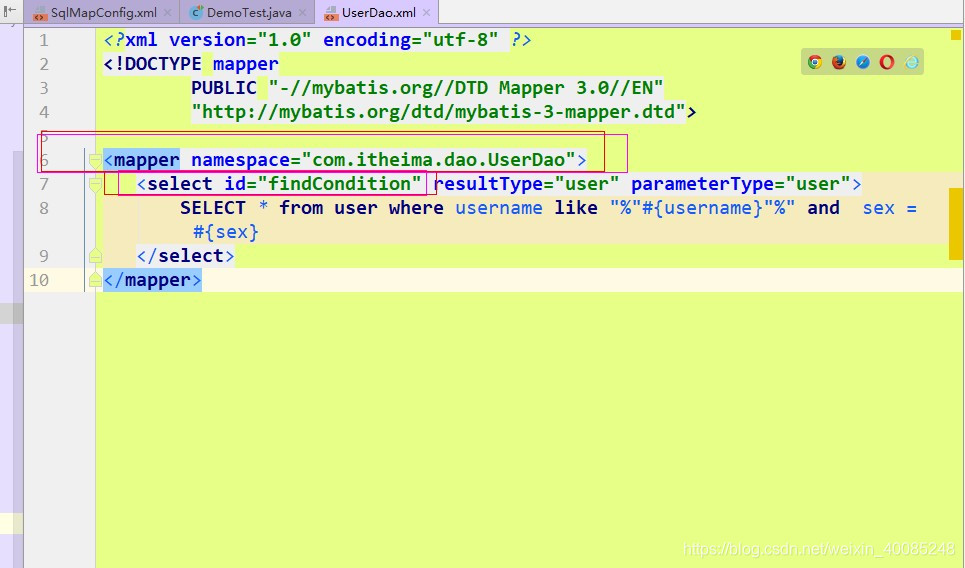Close the DemoTest.java tab
The height and width of the screenshot is (568, 965).
tap(302, 12)
